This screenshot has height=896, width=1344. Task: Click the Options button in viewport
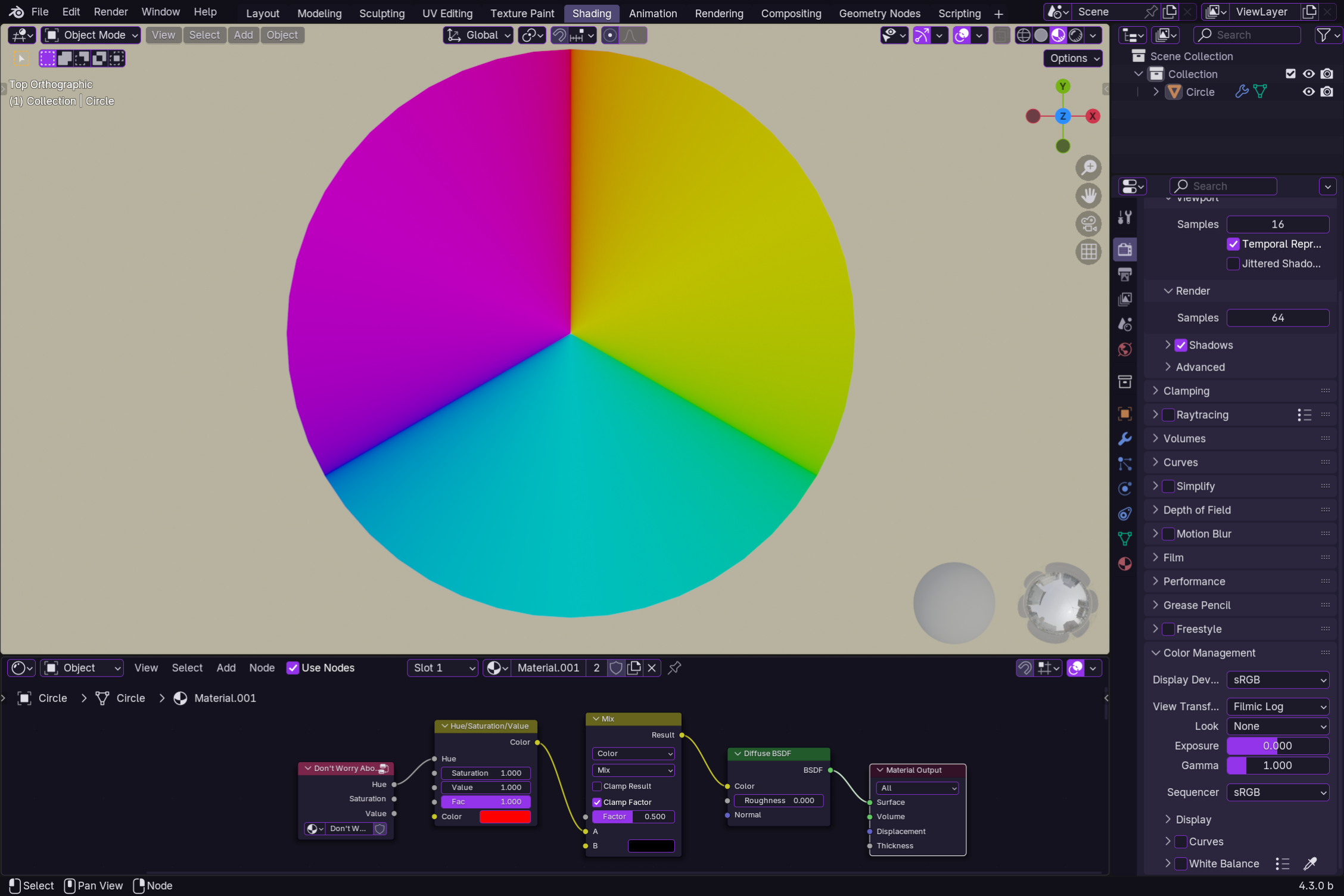tap(1073, 58)
